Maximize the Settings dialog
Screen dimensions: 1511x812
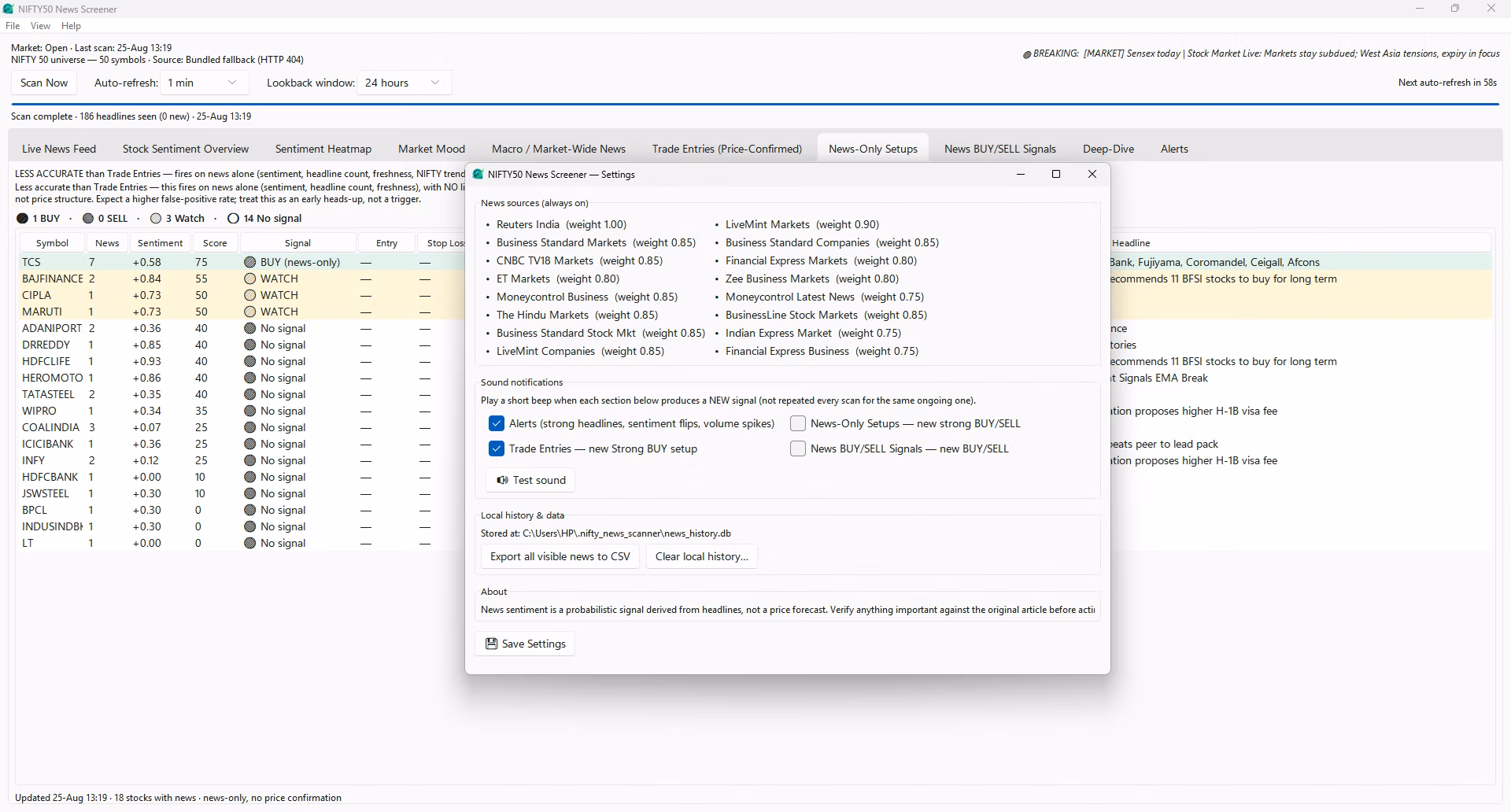pyautogui.click(x=1056, y=175)
